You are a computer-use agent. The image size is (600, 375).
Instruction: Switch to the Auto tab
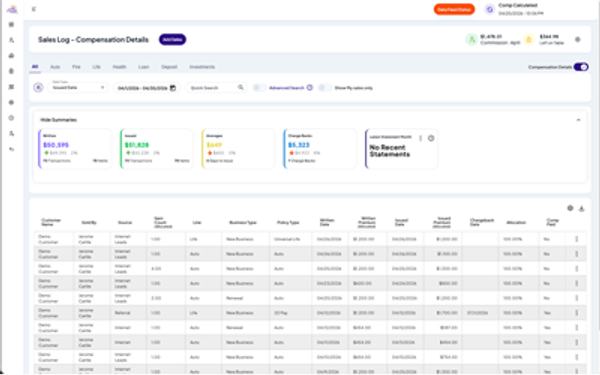(x=55, y=67)
